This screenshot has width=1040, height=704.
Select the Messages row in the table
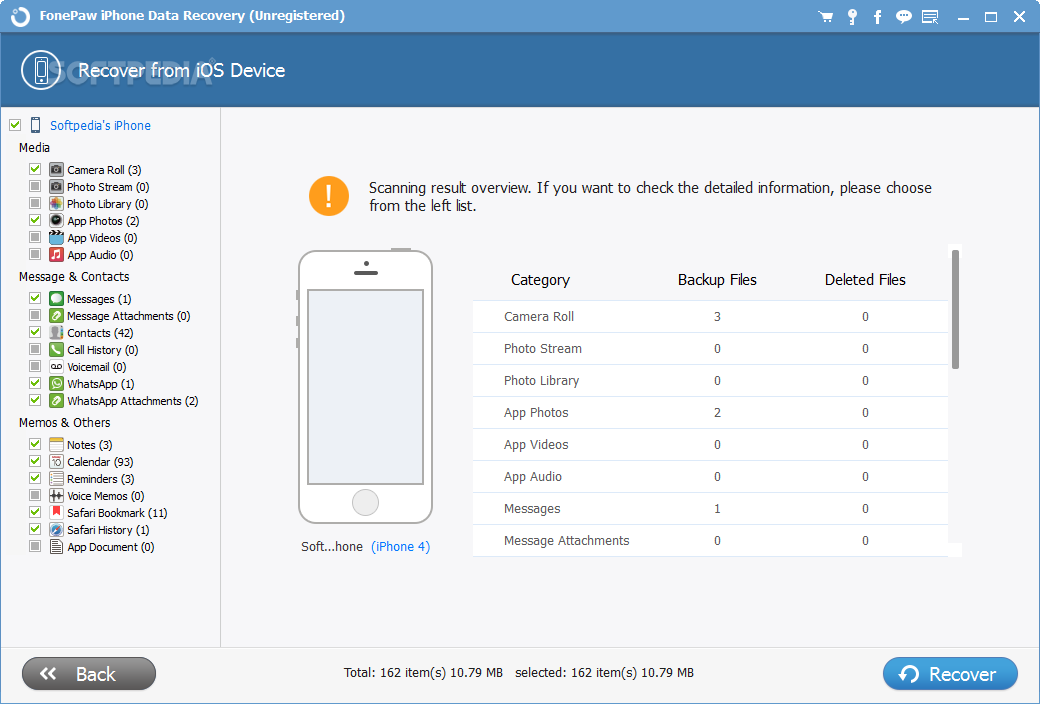[x=710, y=509]
